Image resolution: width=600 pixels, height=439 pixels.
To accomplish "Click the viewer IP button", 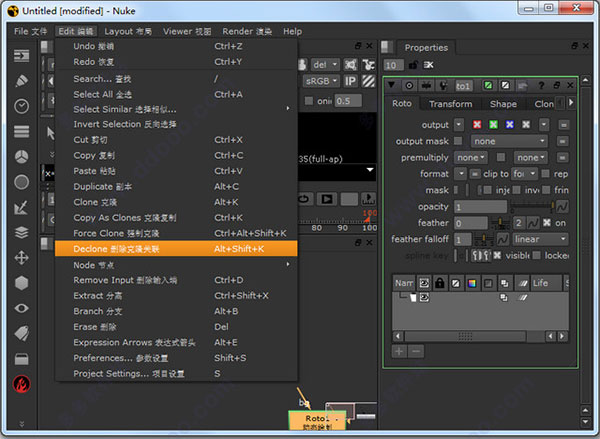I will point(350,81).
